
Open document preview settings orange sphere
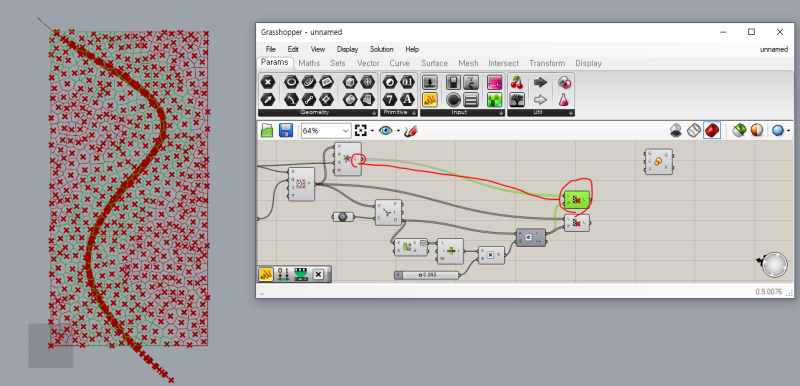pyautogui.click(x=757, y=131)
